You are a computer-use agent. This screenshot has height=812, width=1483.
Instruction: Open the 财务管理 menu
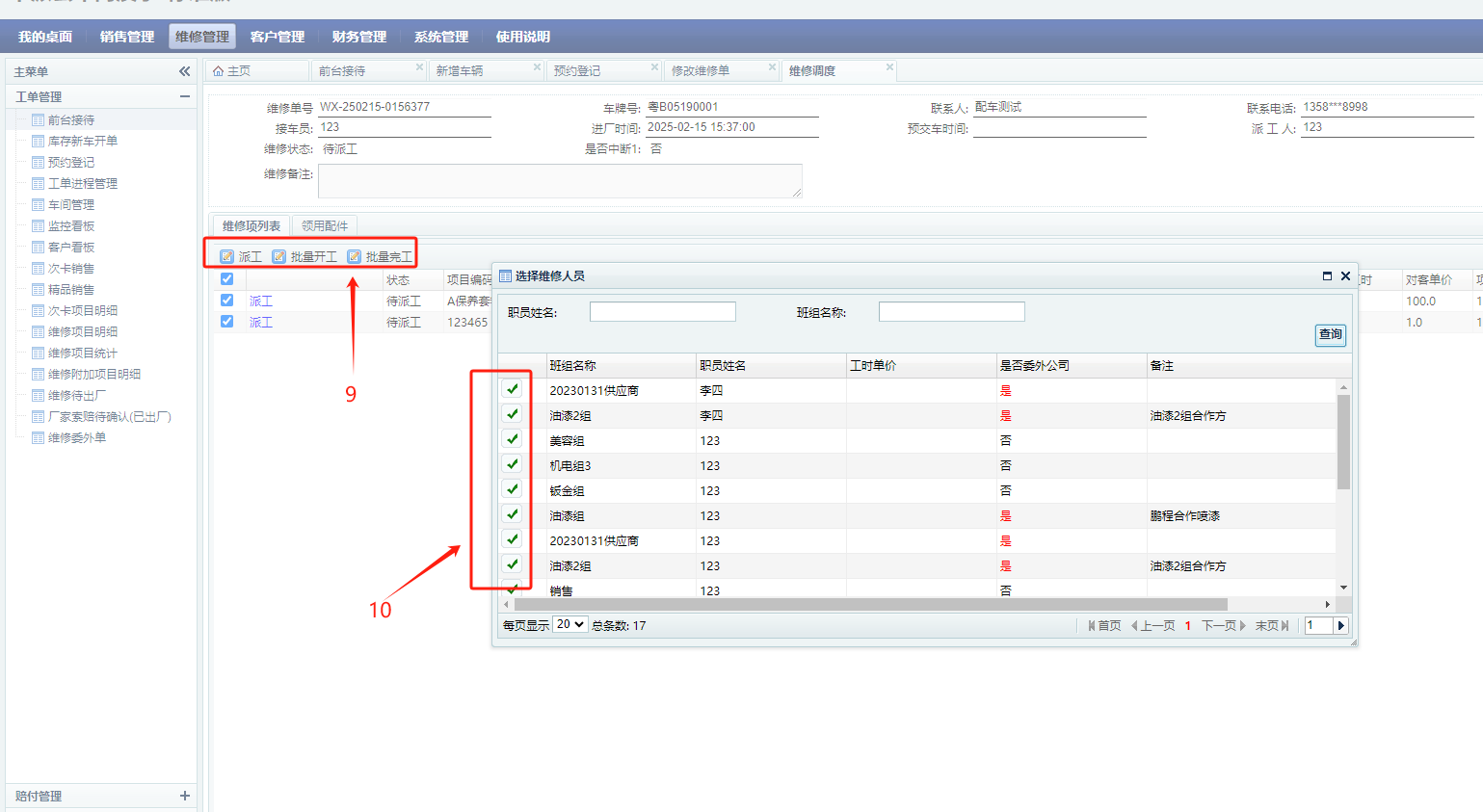tap(358, 37)
